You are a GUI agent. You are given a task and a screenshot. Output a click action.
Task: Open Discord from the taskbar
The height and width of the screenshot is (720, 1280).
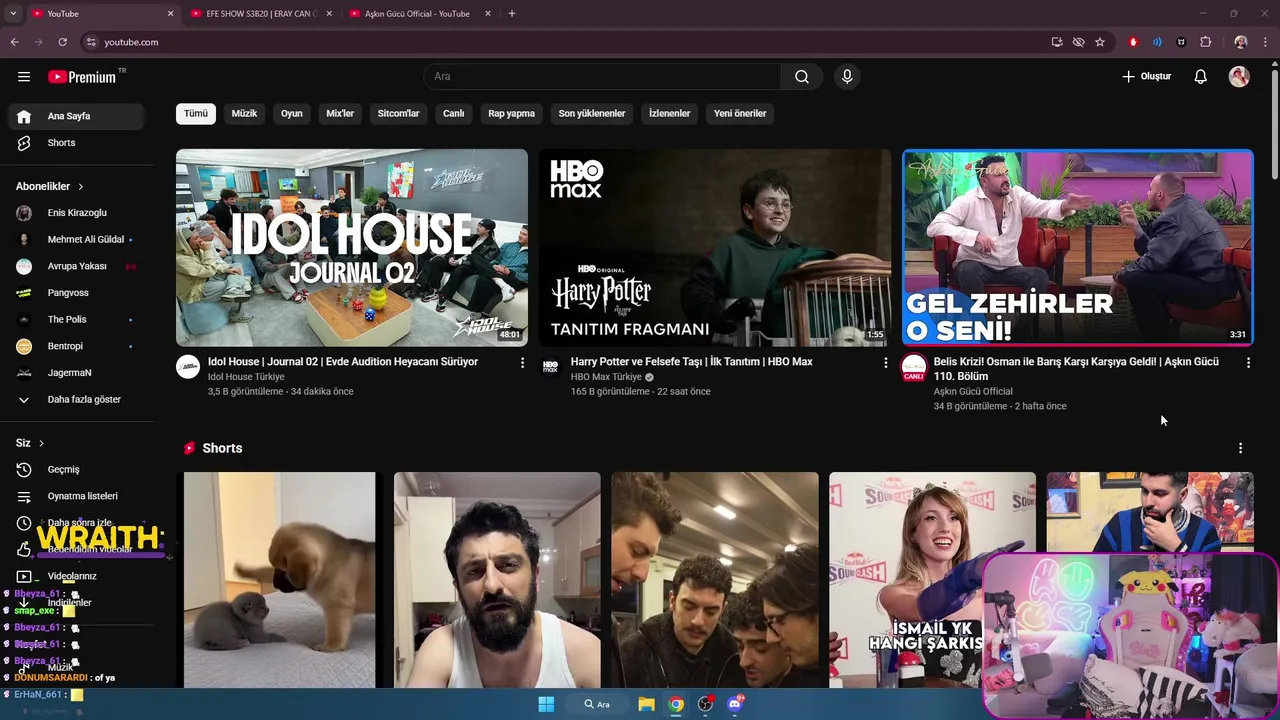[735, 704]
